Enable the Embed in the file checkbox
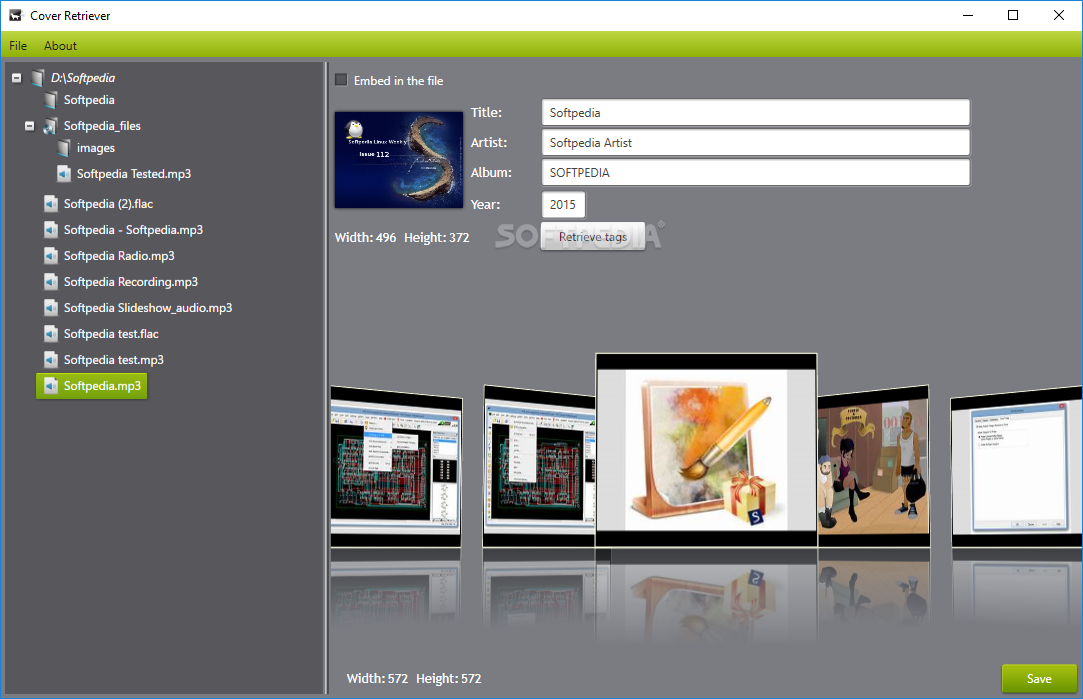Viewport: 1083px width, 699px height. click(x=341, y=80)
